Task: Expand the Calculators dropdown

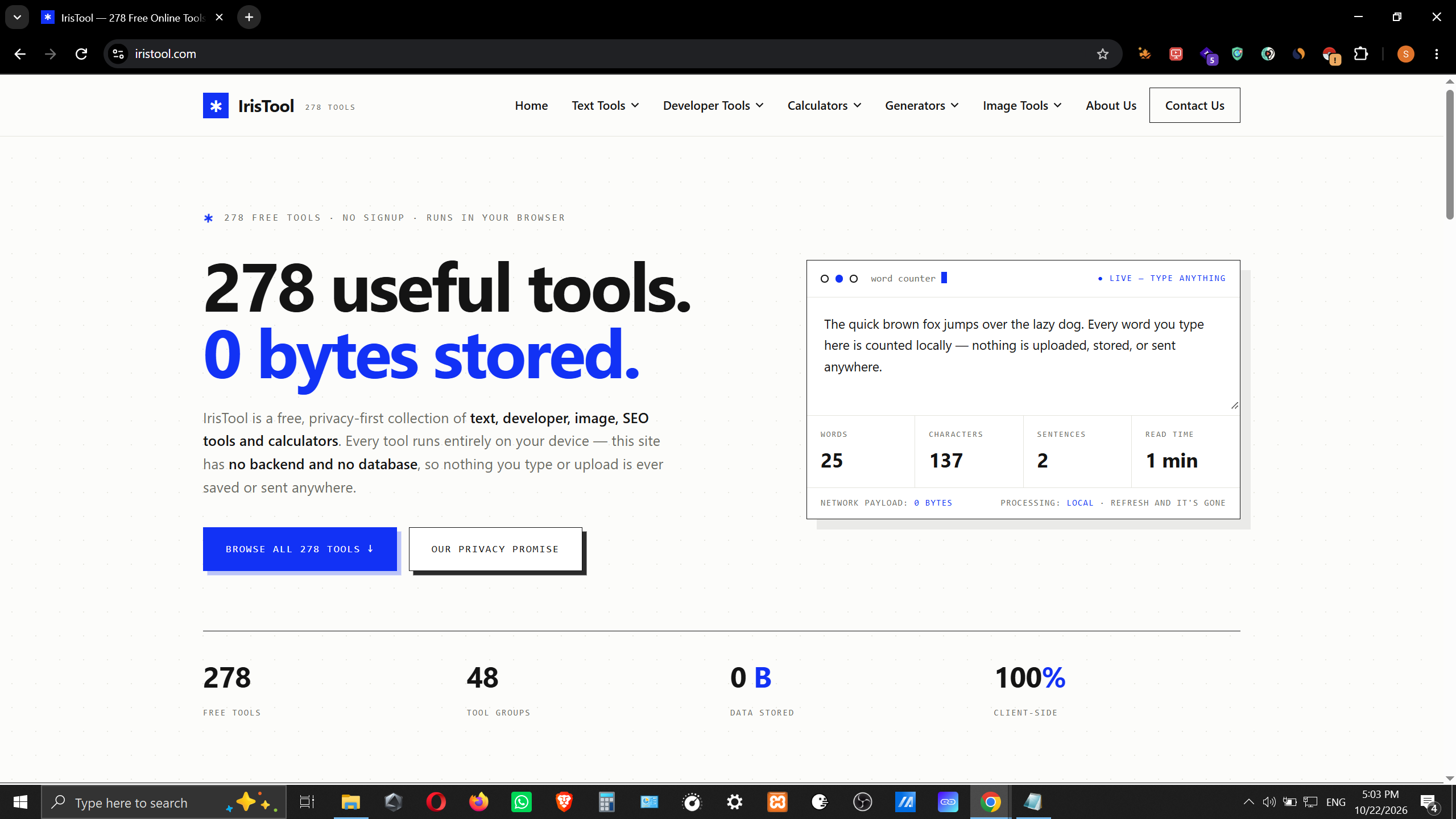Action: click(824, 106)
